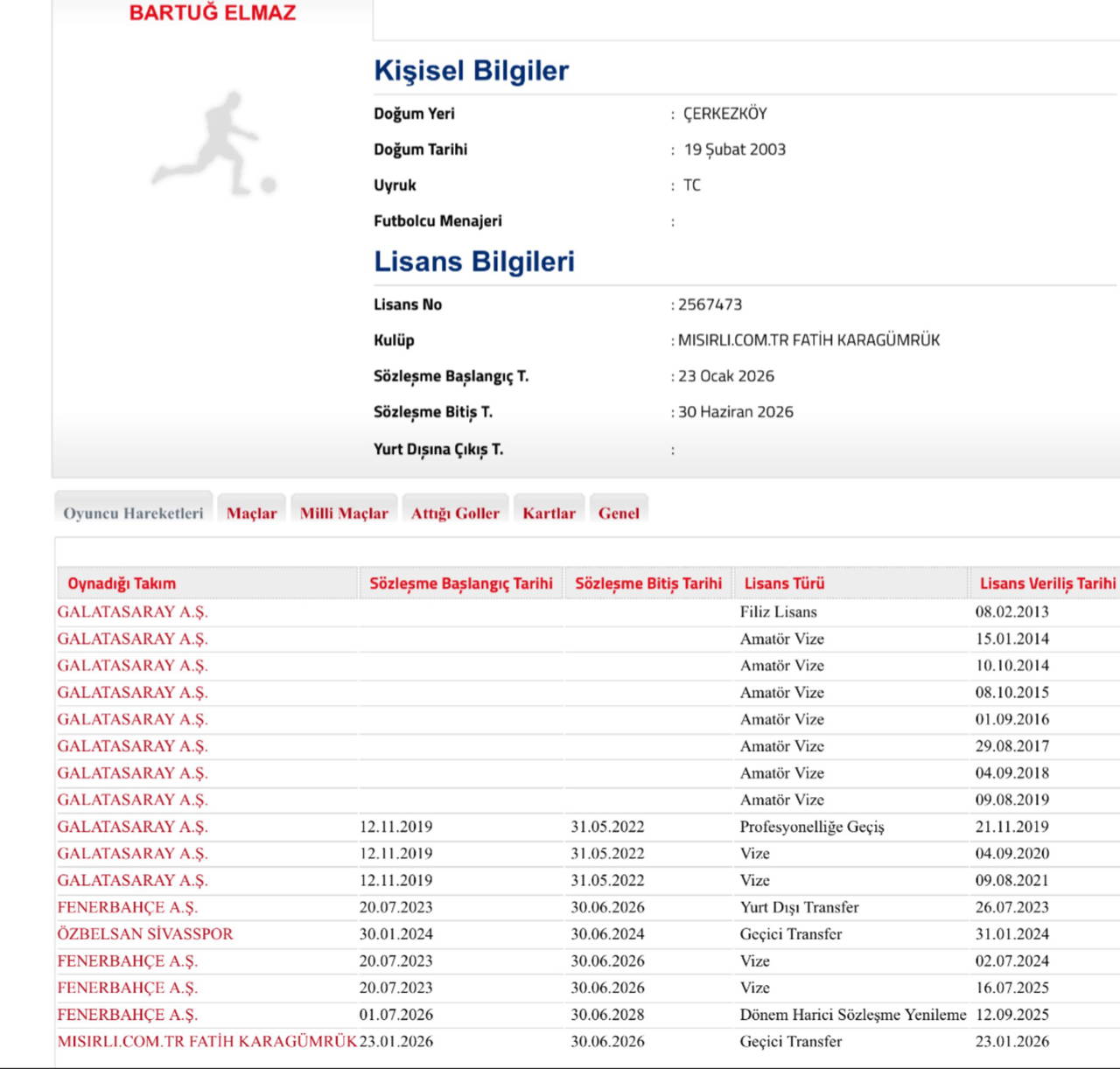Viewport: 1120px width, 1069px height.
Task: Click the BARTUĞ ELMAZ name heading
Action: [213, 13]
